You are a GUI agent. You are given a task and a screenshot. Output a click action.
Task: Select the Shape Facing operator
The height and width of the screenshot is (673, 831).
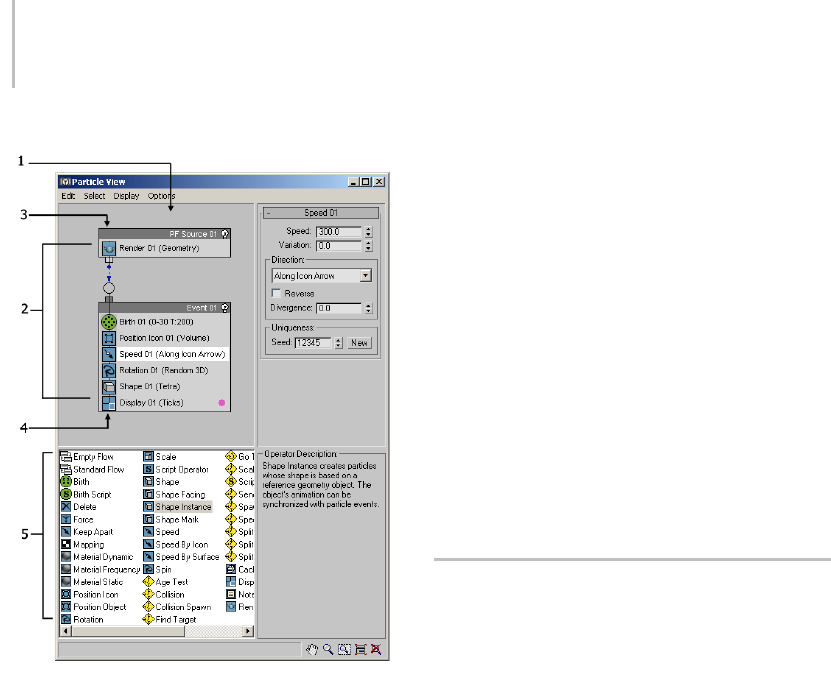174,494
